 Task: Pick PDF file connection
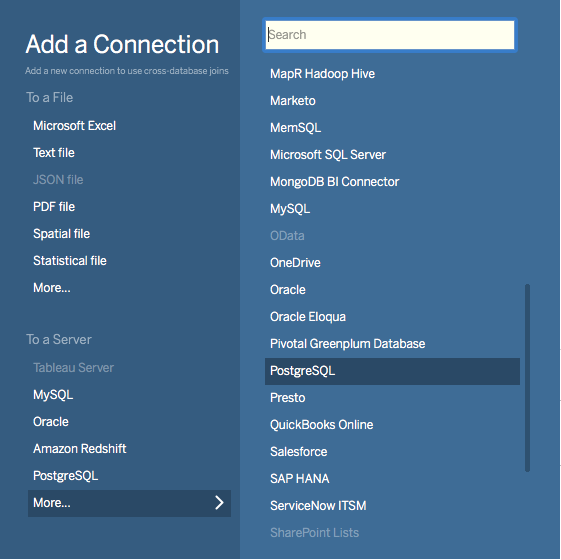(54, 207)
